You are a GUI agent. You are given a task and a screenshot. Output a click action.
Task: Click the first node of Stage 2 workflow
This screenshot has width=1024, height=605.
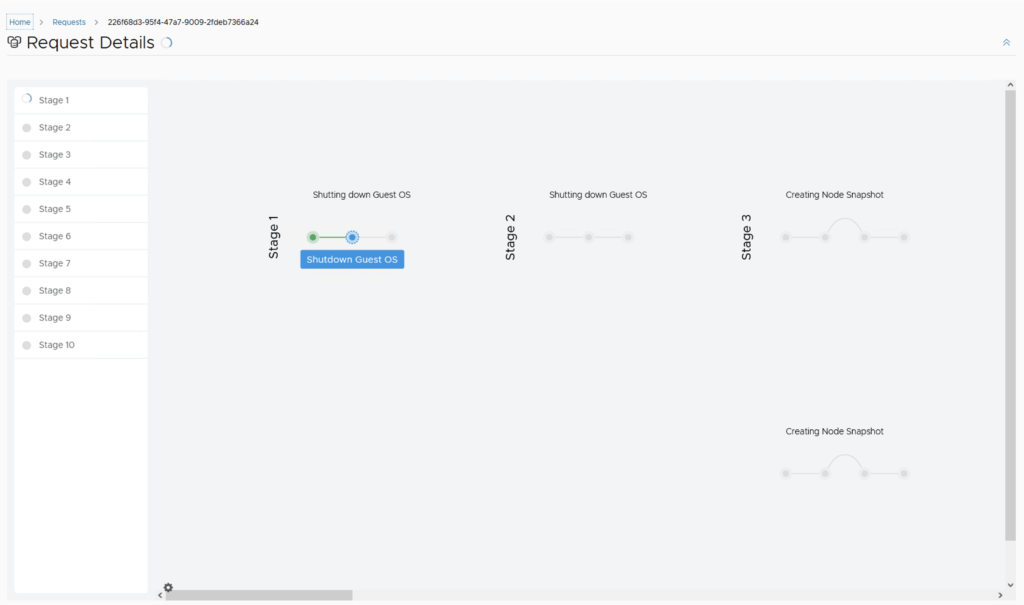point(549,237)
